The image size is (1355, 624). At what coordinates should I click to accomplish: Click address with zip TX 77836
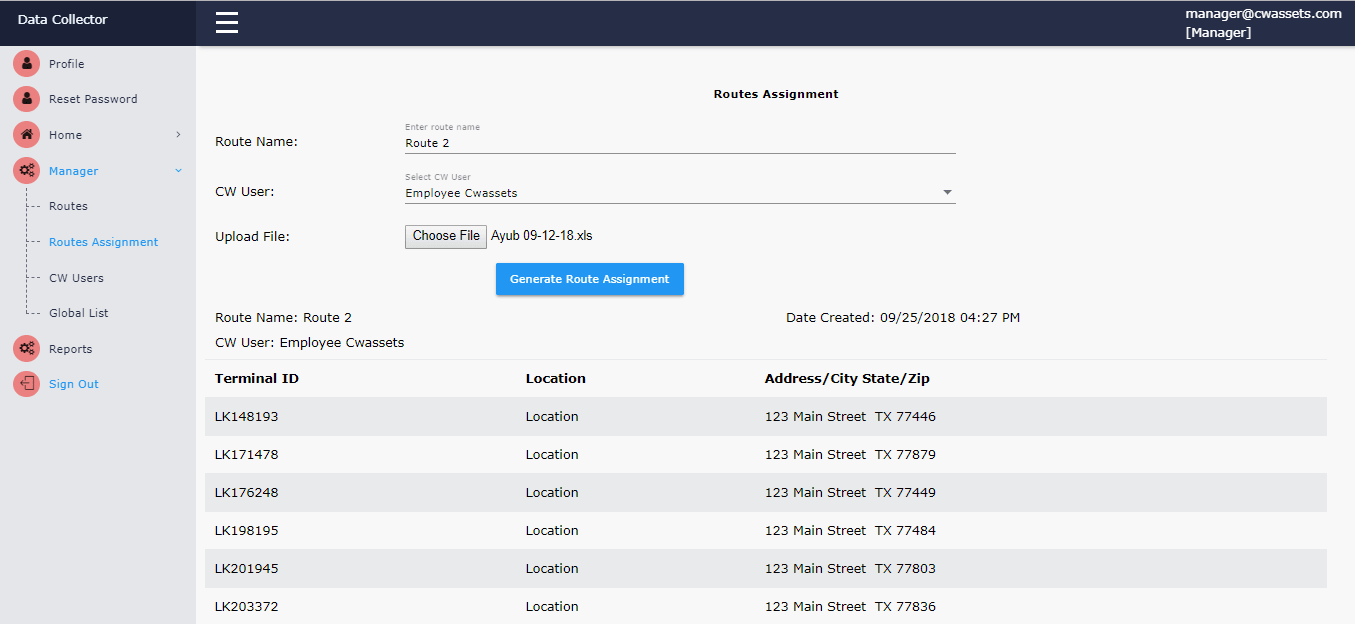pyautogui.click(x=850, y=607)
